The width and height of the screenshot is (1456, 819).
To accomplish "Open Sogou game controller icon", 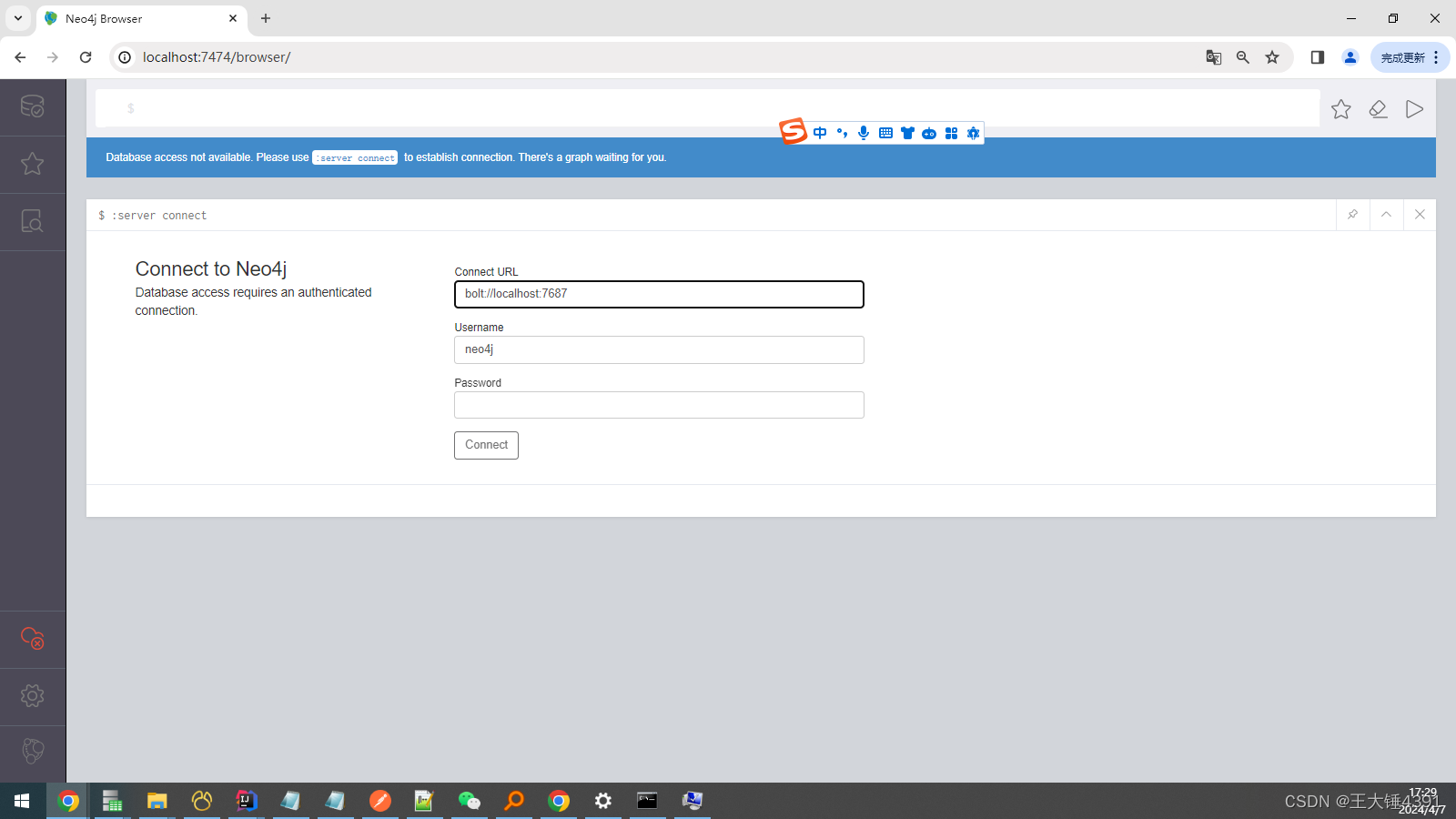I will coord(929,133).
